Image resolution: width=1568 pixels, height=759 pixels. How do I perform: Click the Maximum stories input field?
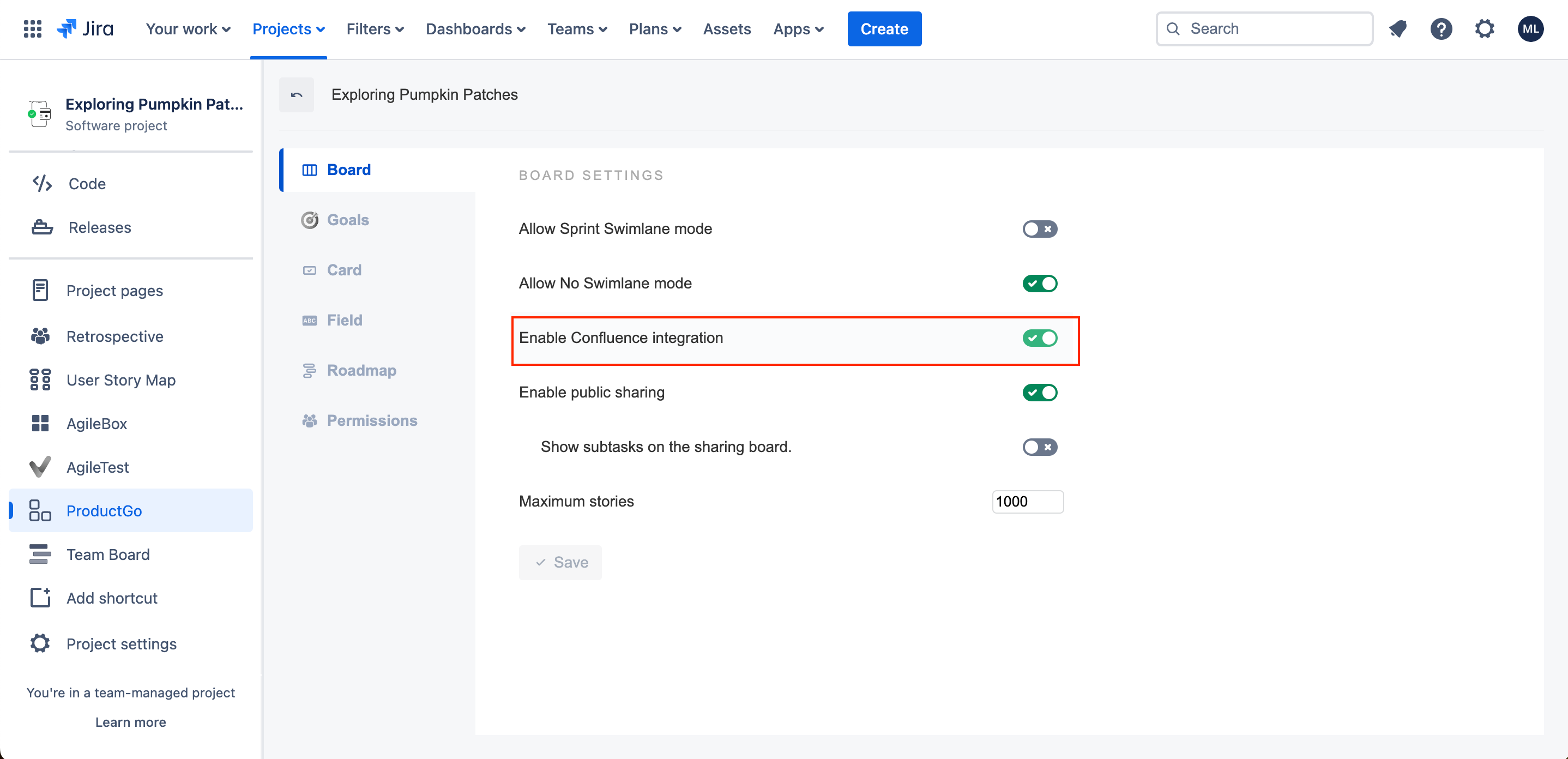pyautogui.click(x=1027, y=502)
